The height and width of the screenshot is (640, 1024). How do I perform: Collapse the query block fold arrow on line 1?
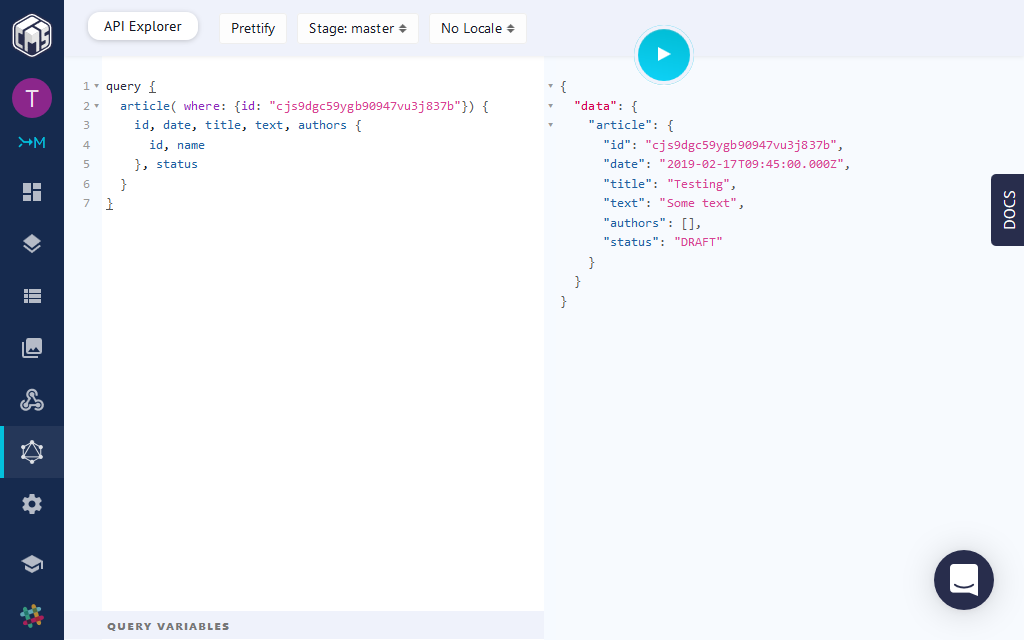click(97, 87)
